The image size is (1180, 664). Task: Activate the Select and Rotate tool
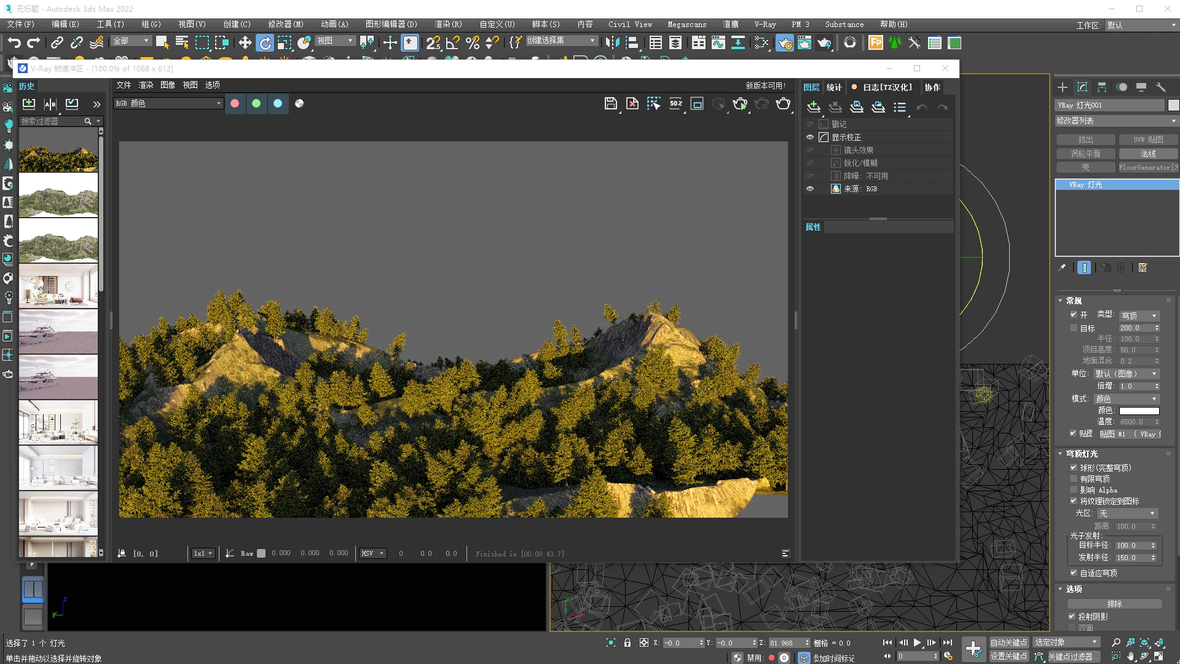coord(265,43)
